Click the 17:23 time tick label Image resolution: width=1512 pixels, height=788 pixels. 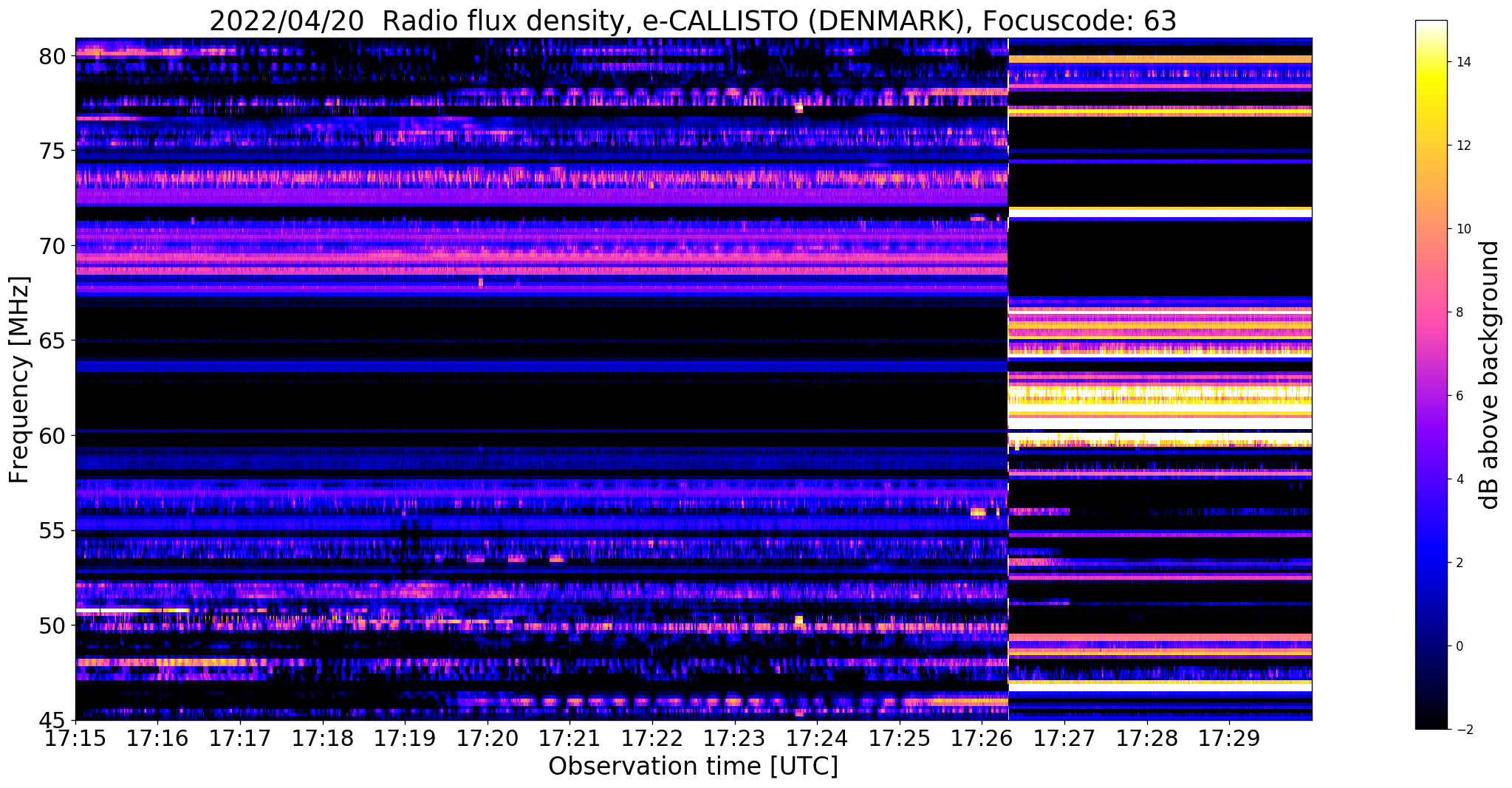(735, 738)
